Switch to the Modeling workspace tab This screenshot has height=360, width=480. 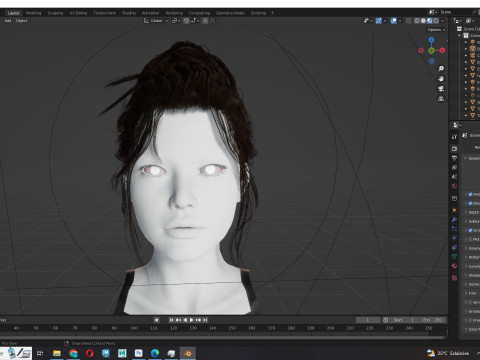coord(33,13)
